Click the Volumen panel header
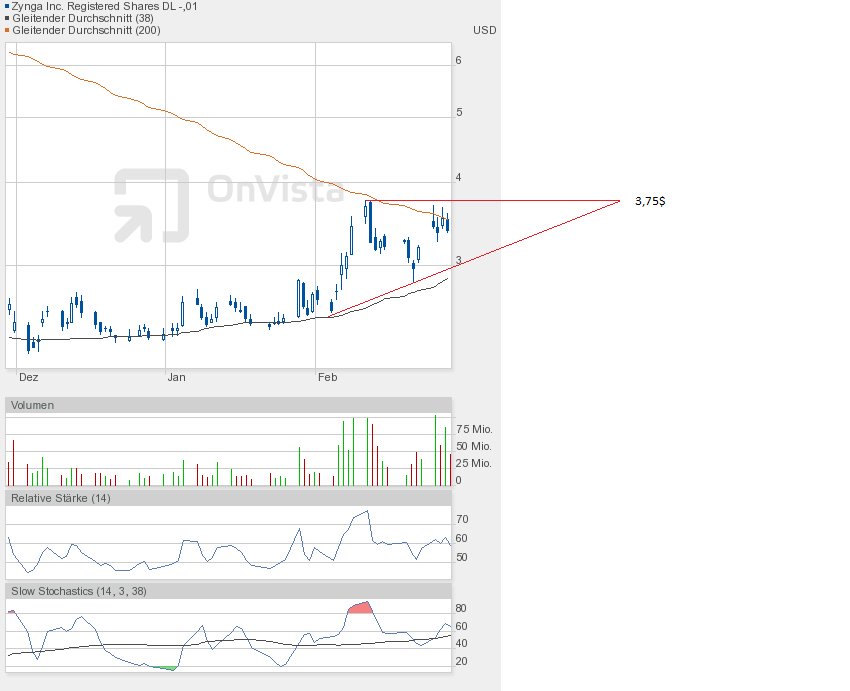Viewport: 850px width, 691px height. coord(32,405)
